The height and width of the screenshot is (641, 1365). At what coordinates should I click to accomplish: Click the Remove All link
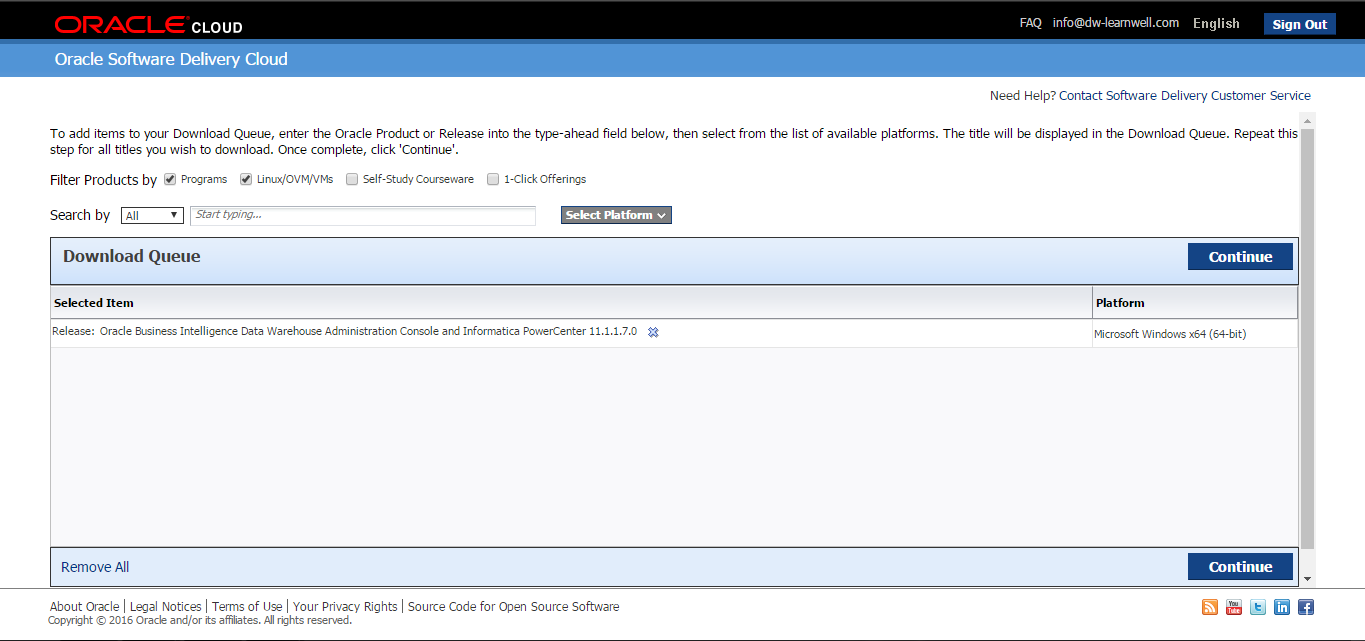coord(95,567)
